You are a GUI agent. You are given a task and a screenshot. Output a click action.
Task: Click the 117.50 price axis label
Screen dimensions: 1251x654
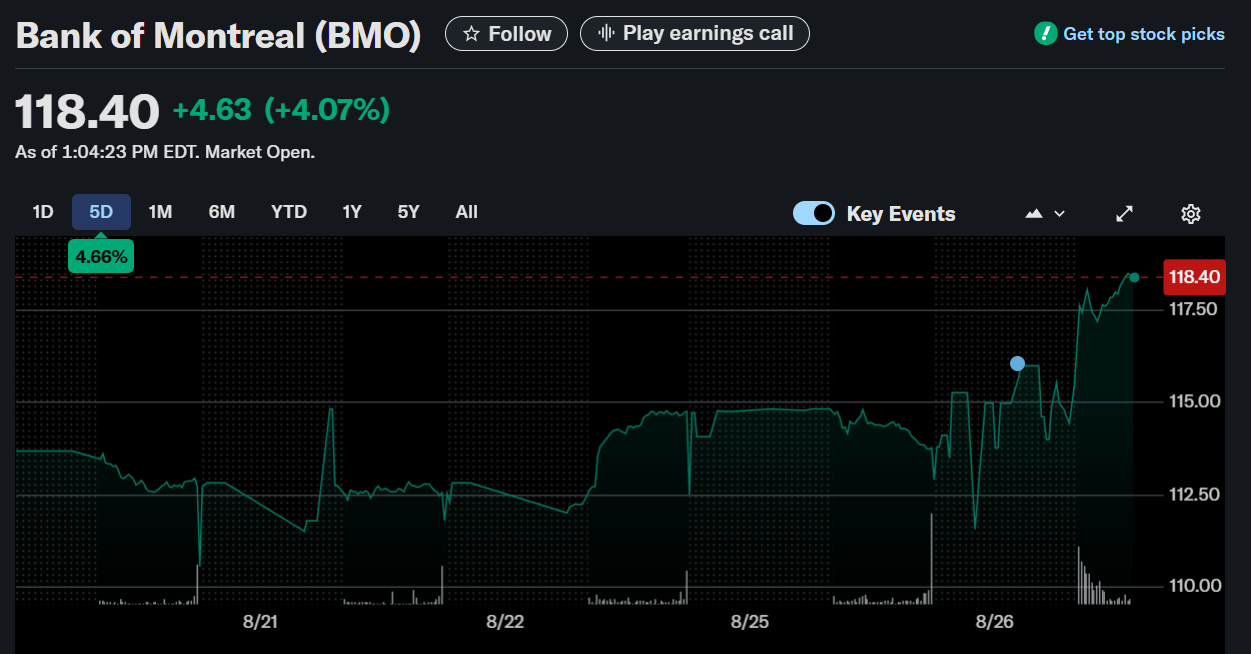[x=1193, y=310]
